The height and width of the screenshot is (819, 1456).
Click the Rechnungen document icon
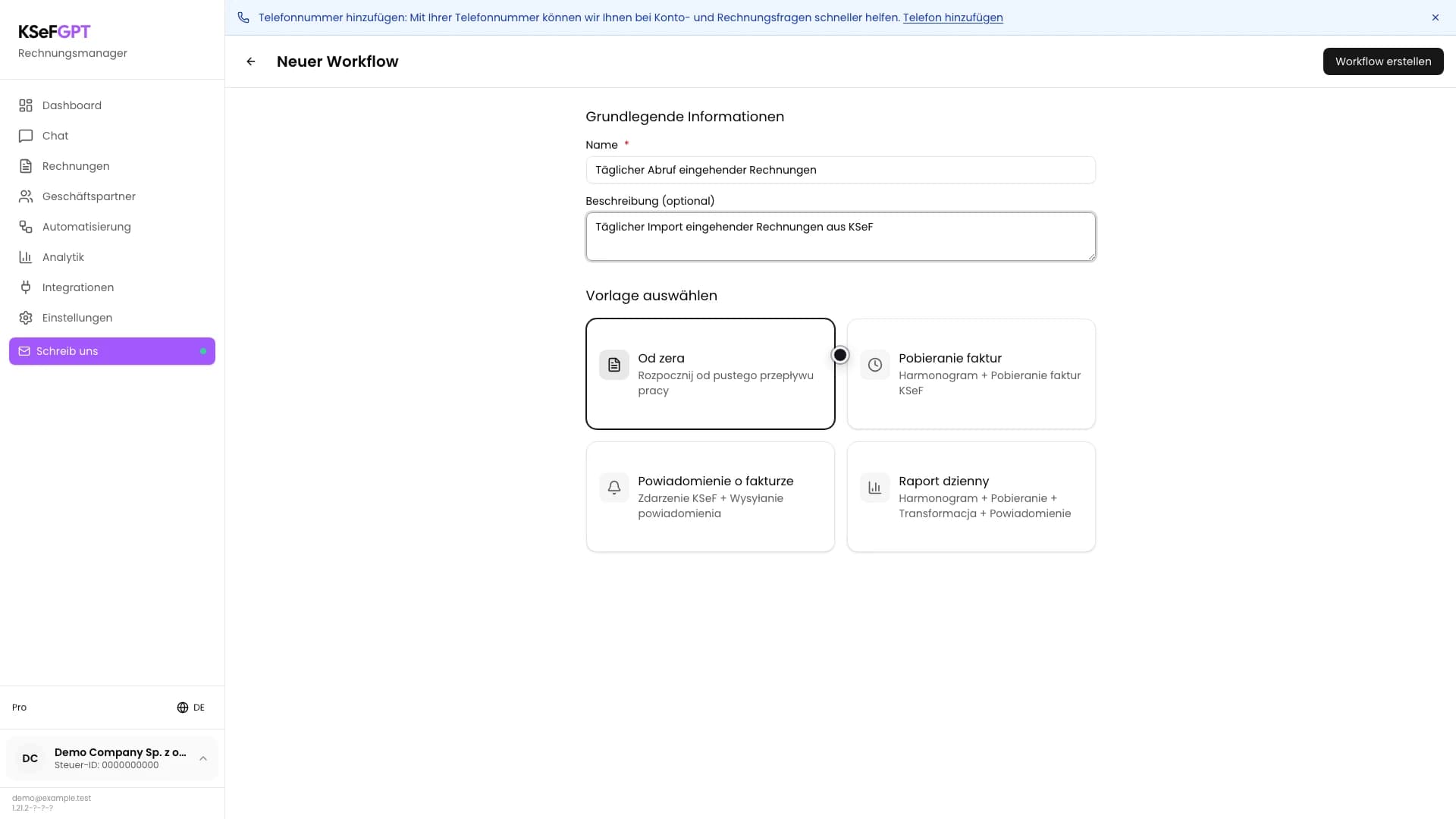coord(26,166)
